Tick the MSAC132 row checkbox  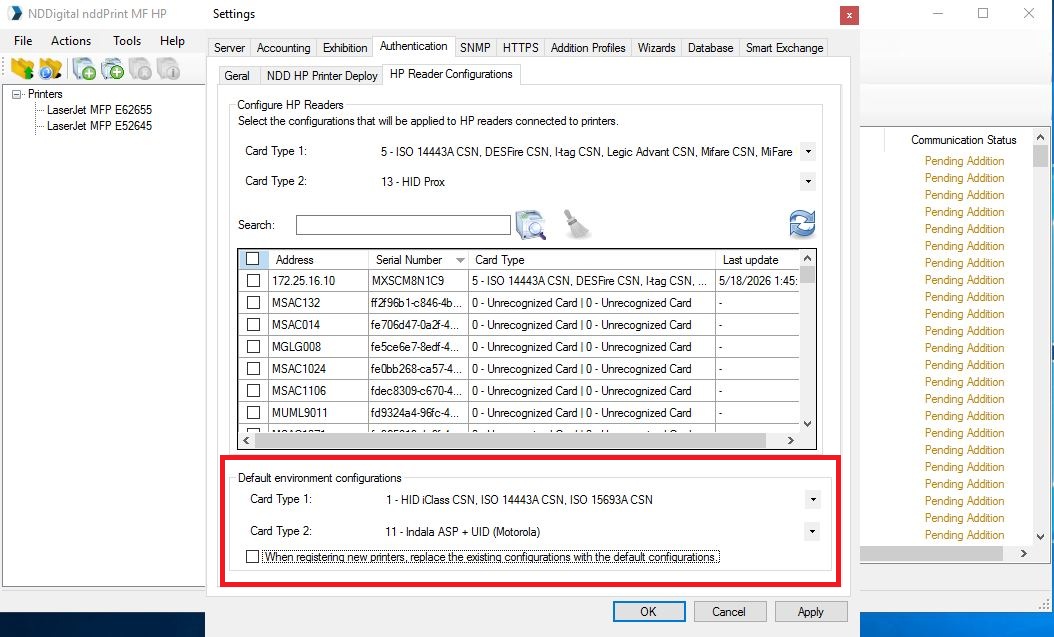click(x=253, y=302)
